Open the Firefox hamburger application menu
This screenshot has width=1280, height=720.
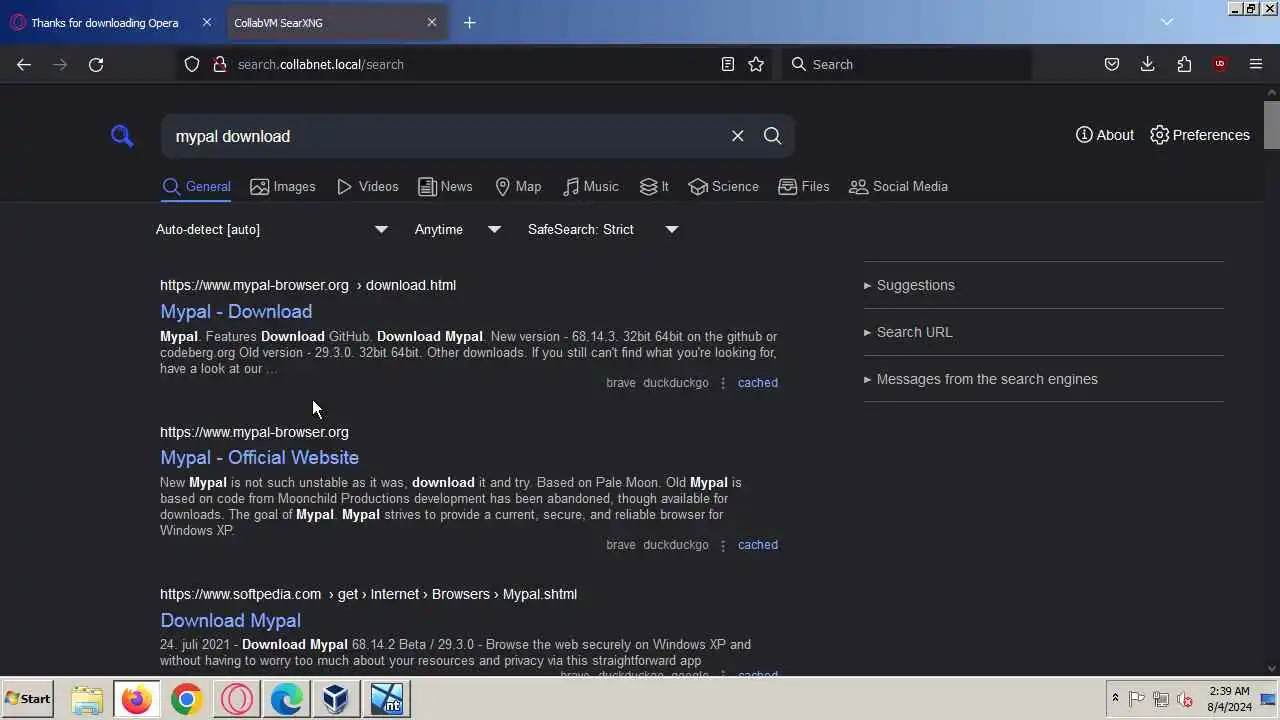click(x=1256, y=64)
